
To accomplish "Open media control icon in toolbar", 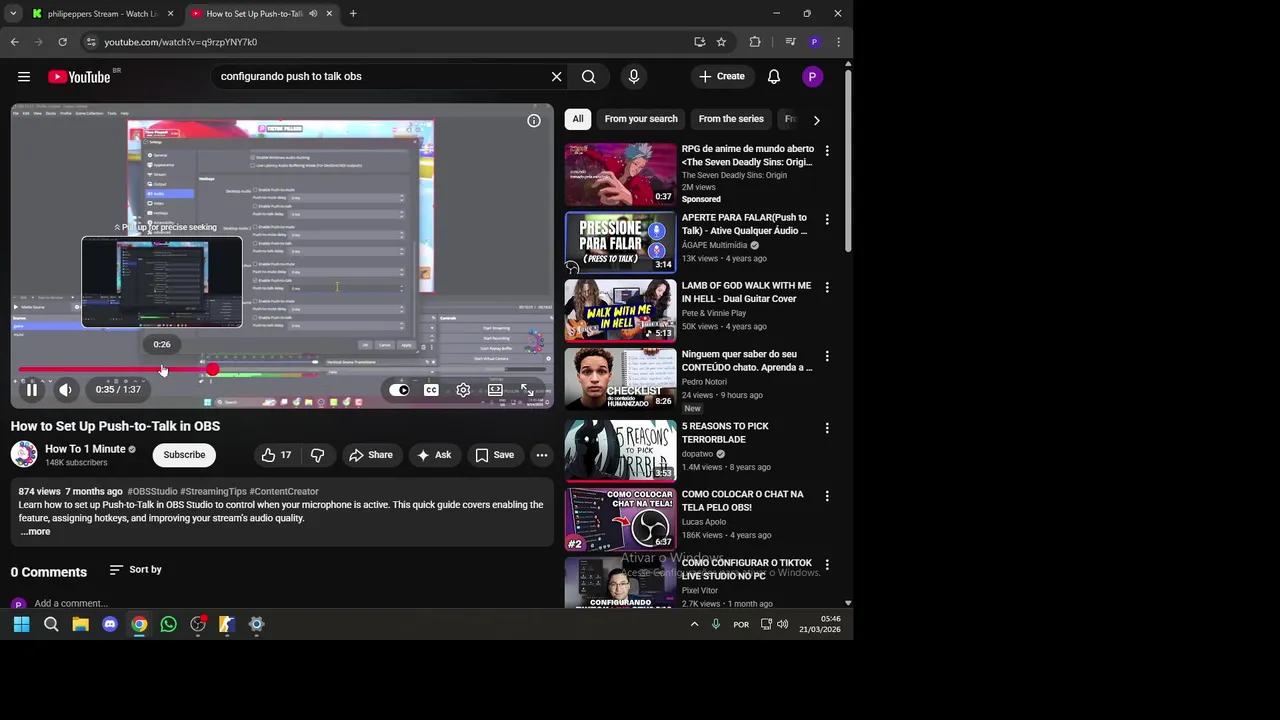I will tap(790, 42).
